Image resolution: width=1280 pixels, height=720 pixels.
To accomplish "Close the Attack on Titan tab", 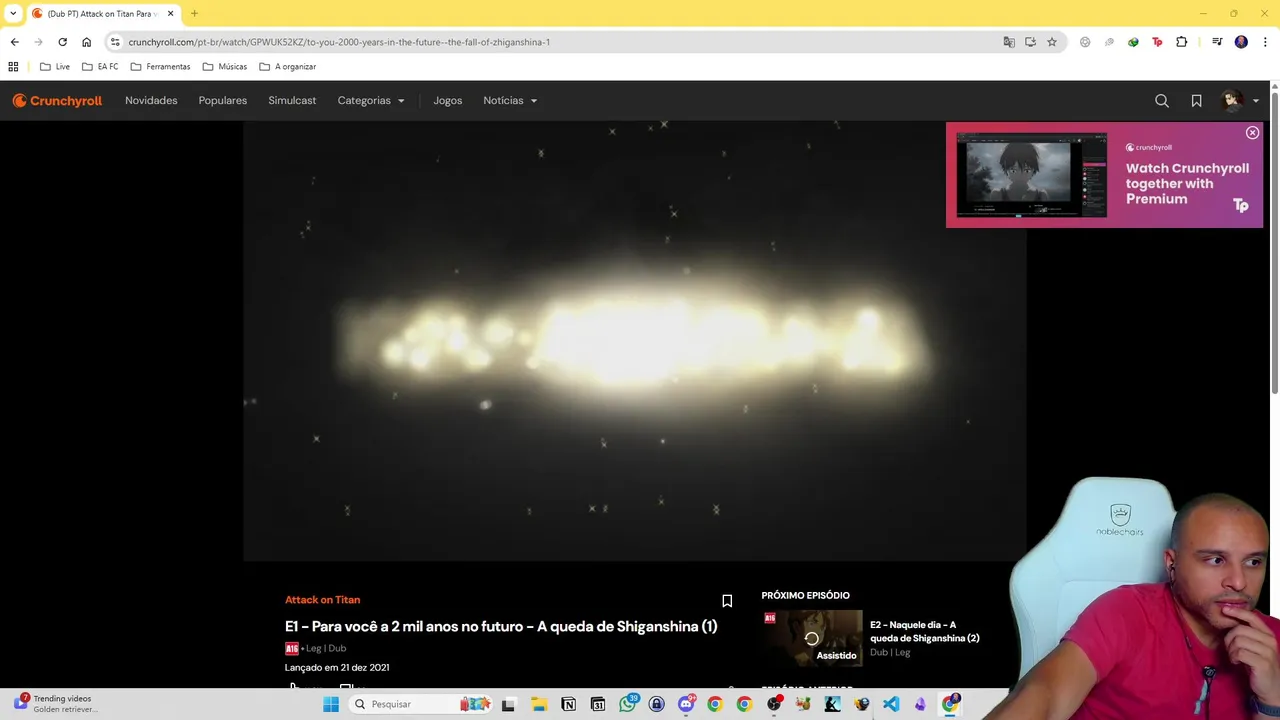I will coord(170,14).
